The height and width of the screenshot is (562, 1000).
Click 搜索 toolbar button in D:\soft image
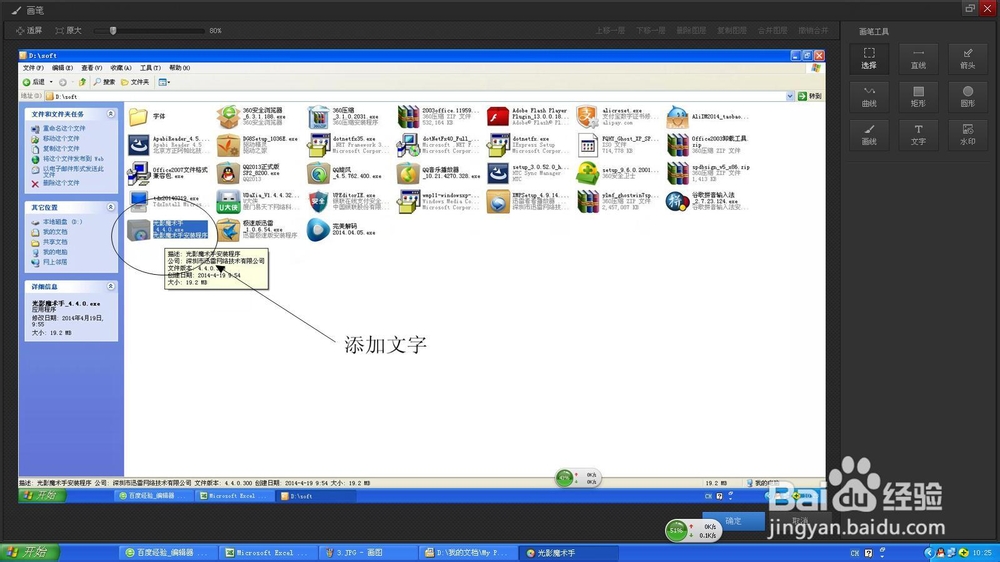coord(104,82)
